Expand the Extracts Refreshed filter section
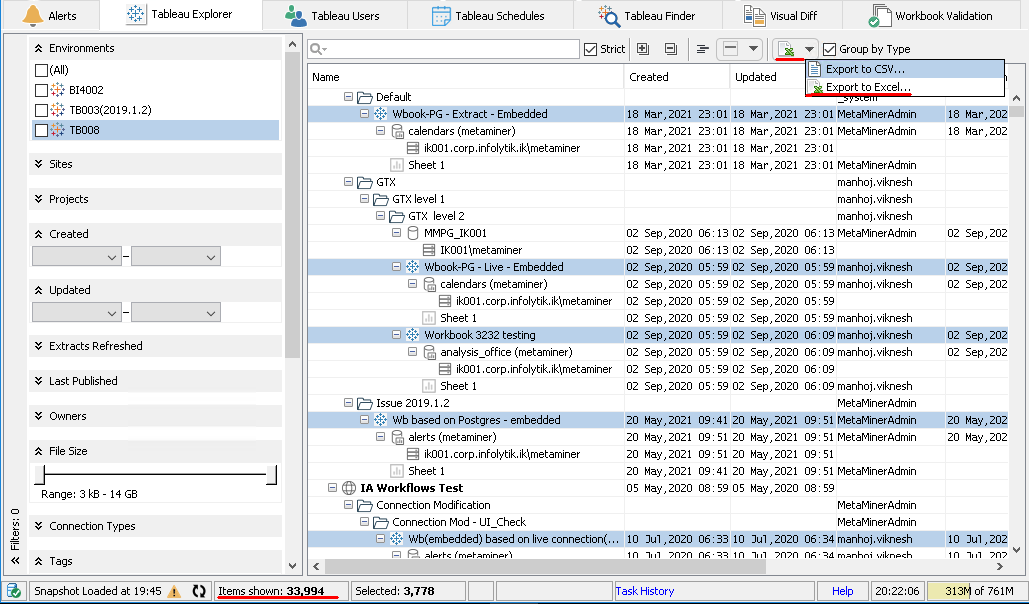1029x604 pixels. pos(39,346)
